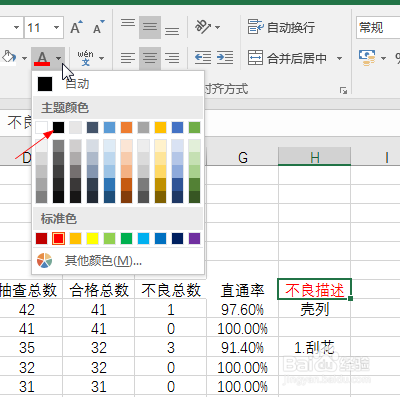The width and height of the screenshot is (400, 397).
Task: Select the 直通率 header cell
Action: [242, 289]
